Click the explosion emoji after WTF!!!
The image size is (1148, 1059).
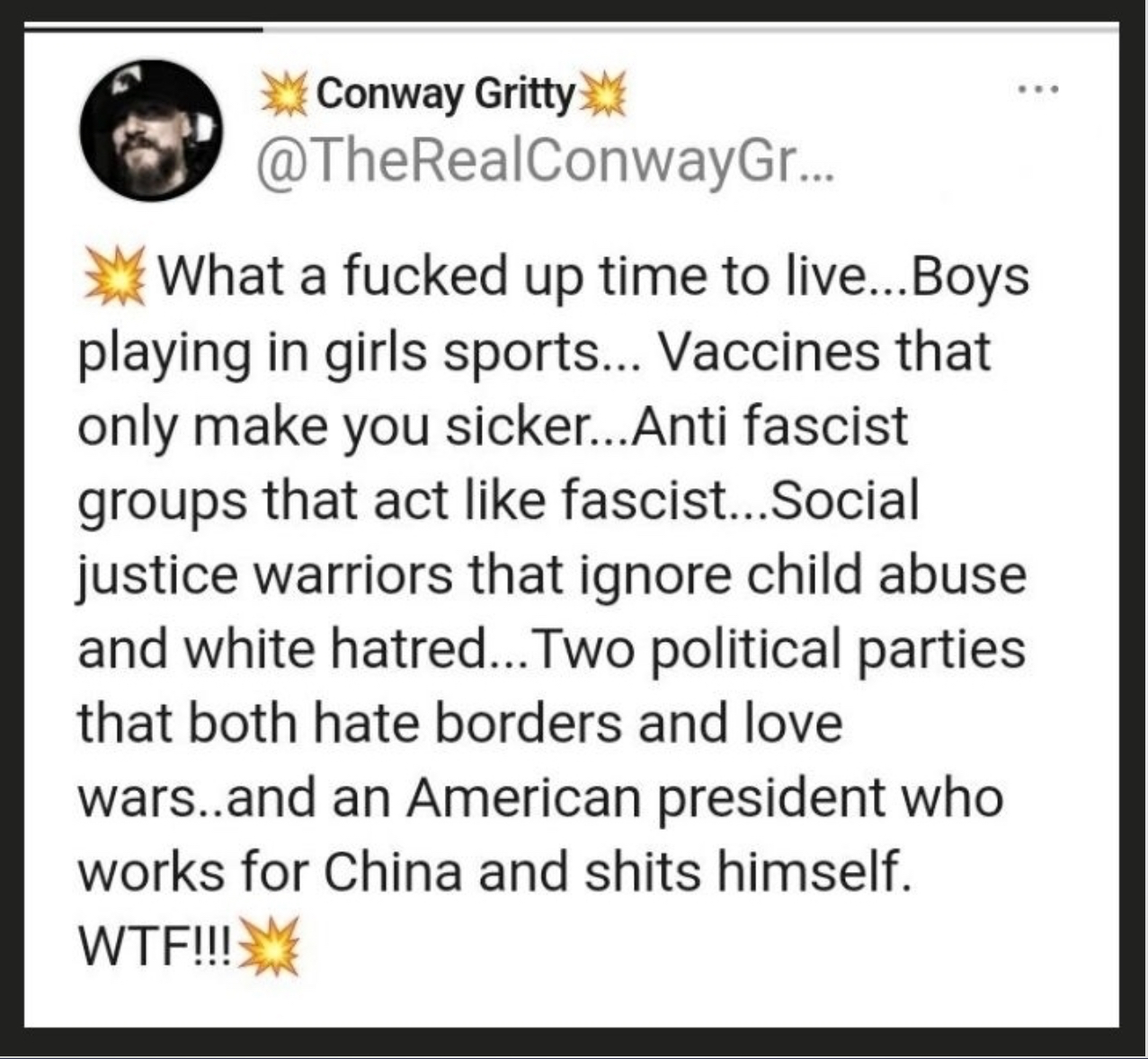(269, 948)
